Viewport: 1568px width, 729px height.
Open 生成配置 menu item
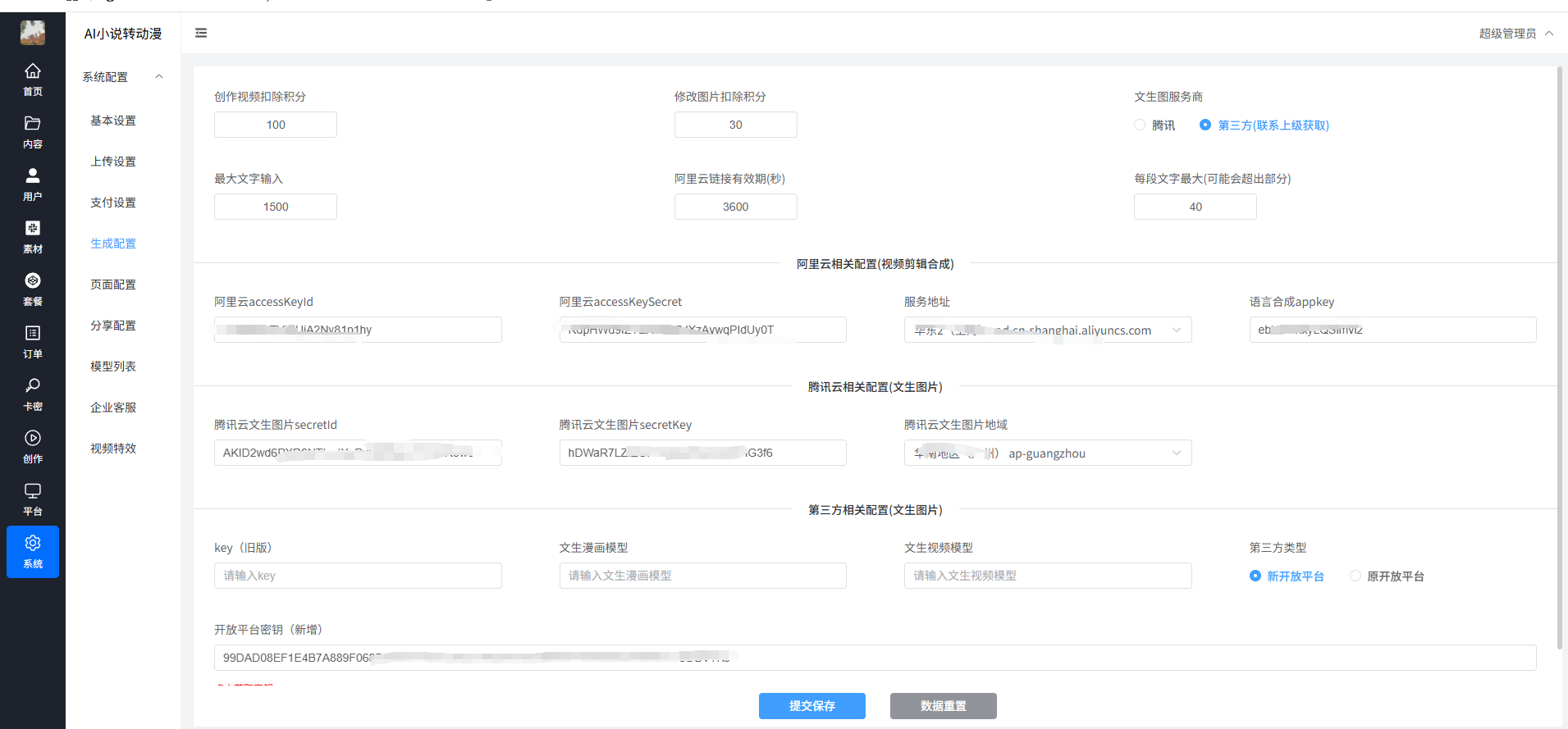pos(113,244)
